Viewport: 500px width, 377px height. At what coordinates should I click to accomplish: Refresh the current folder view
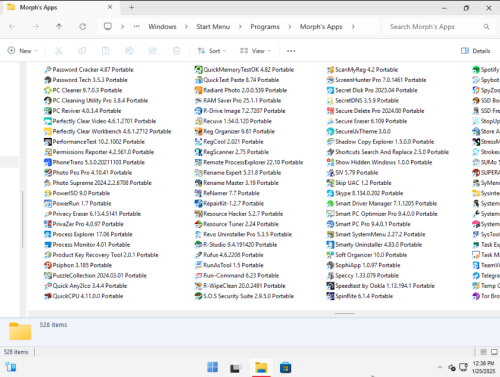click(83, 27)
